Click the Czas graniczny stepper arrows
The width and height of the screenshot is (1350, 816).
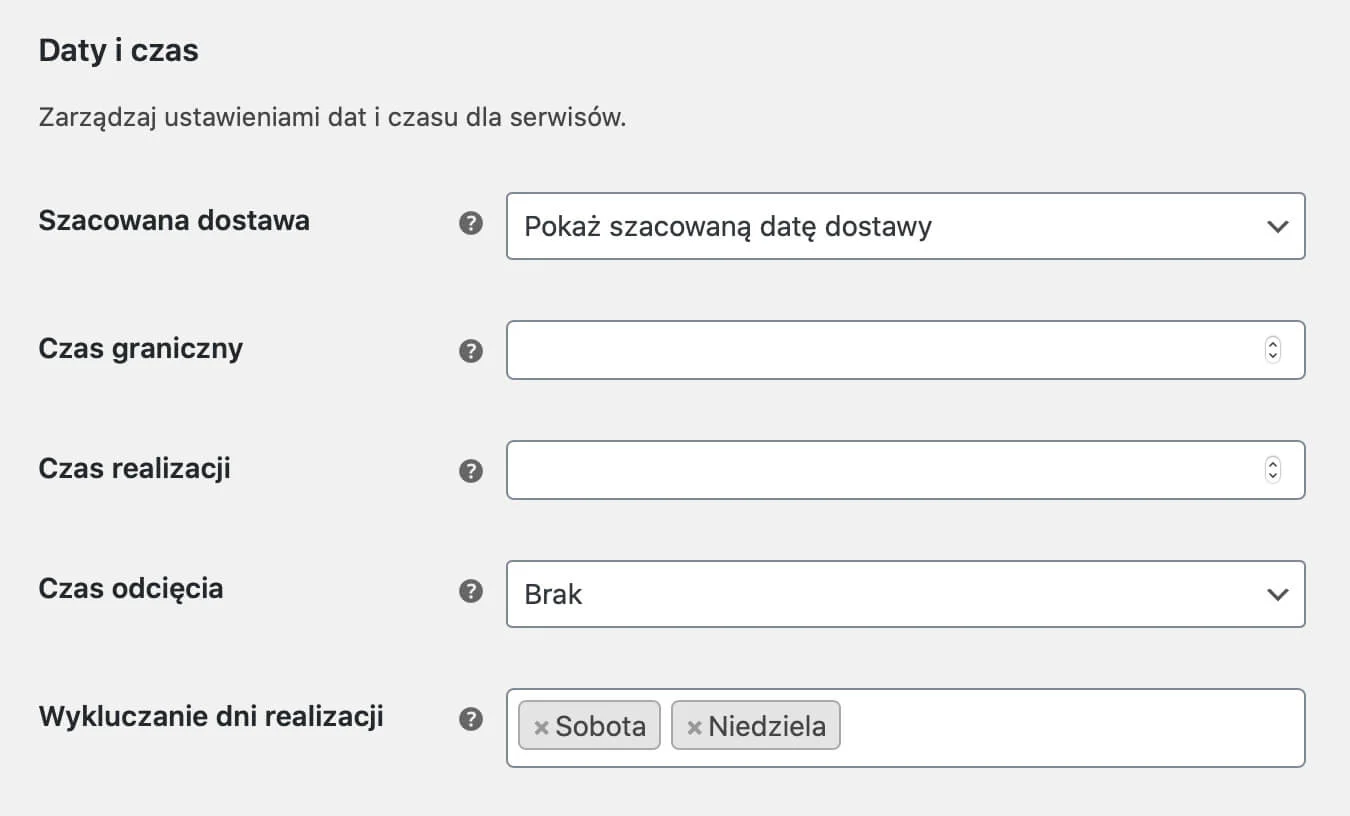(x=1273, y=350)
